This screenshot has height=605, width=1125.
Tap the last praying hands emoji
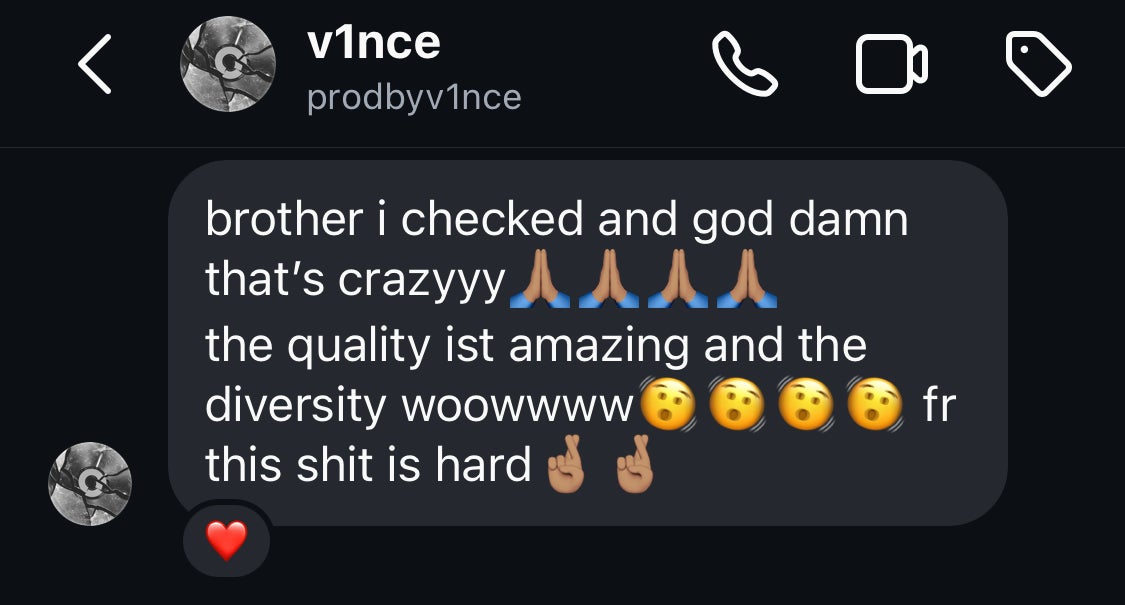pos(747,278)
